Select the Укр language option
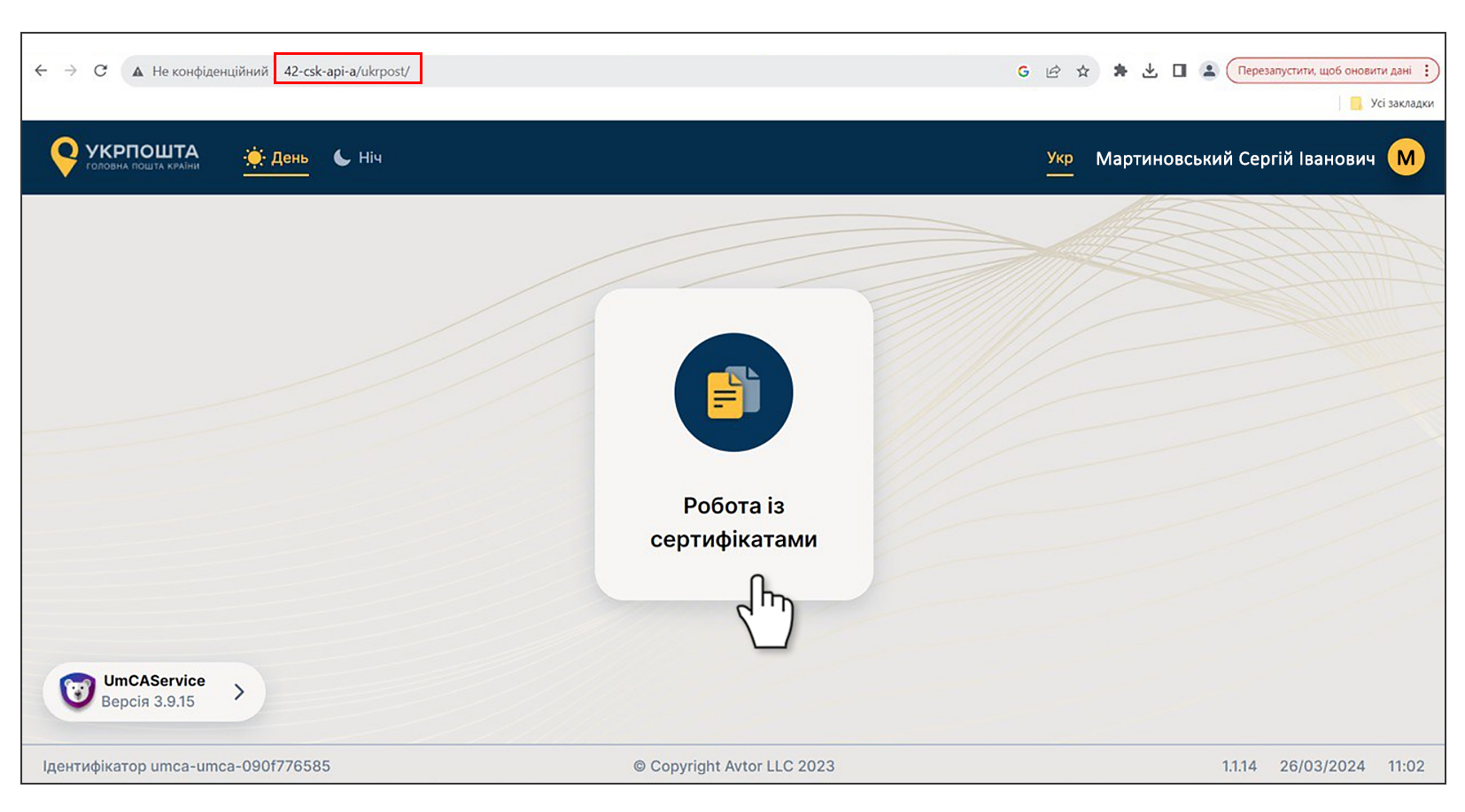This screenshot has height=812, width=1465. point(1059,158)
